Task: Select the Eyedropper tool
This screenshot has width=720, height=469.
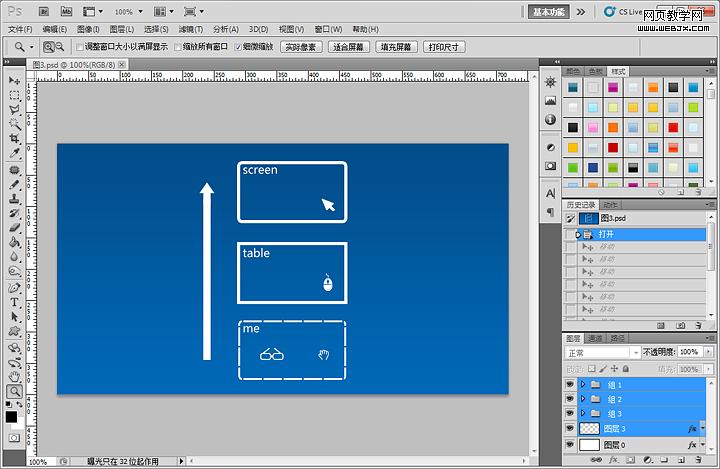Action: tap(14, 154)
